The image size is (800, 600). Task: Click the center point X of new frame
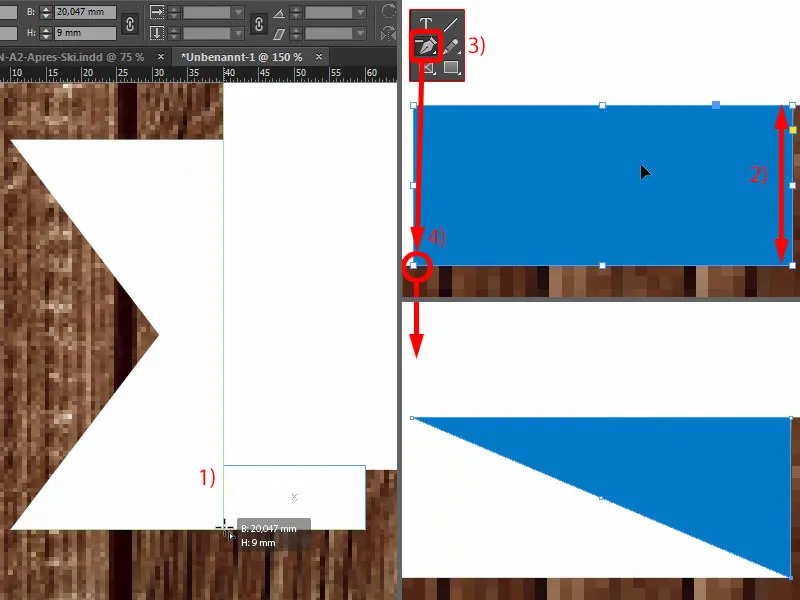tap(294, 496)
